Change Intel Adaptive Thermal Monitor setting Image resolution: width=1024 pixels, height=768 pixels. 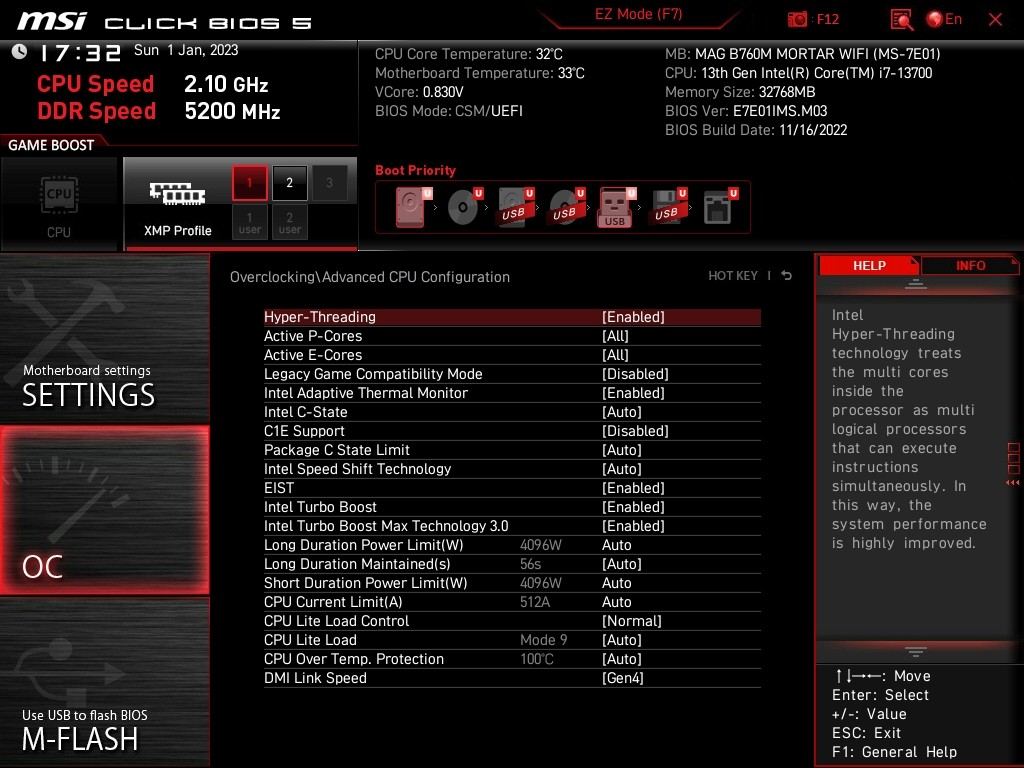(633, 392)
